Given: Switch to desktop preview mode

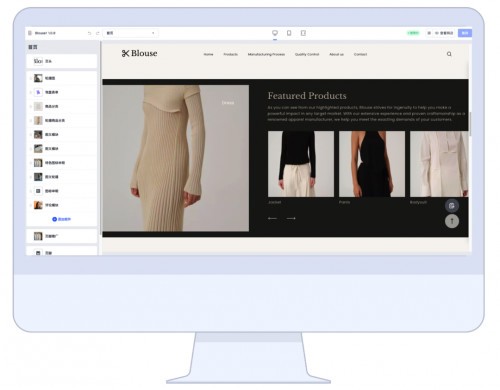Looking at the screenshot, I should point(275,33).
